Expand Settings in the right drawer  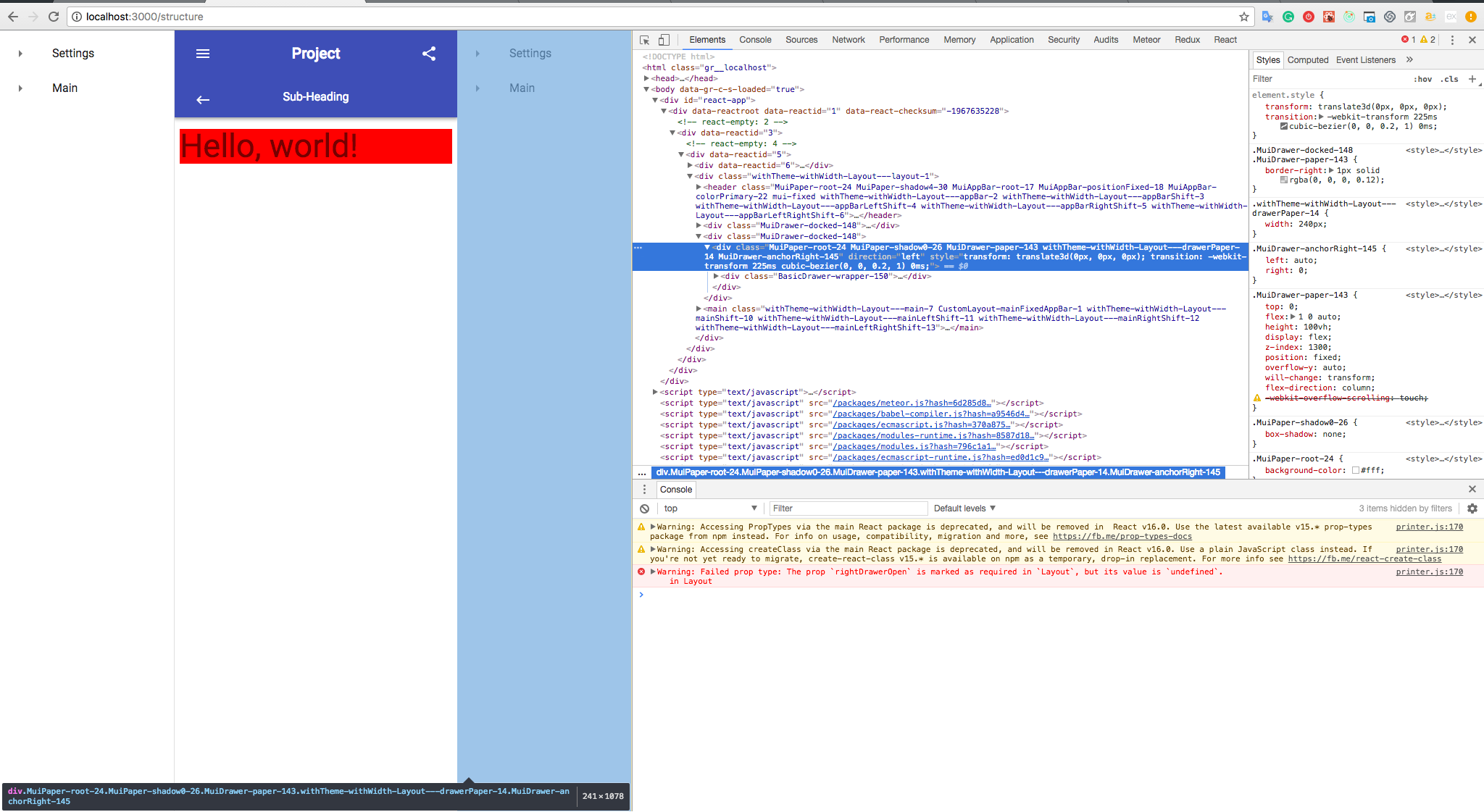click(x=478, y=54)
